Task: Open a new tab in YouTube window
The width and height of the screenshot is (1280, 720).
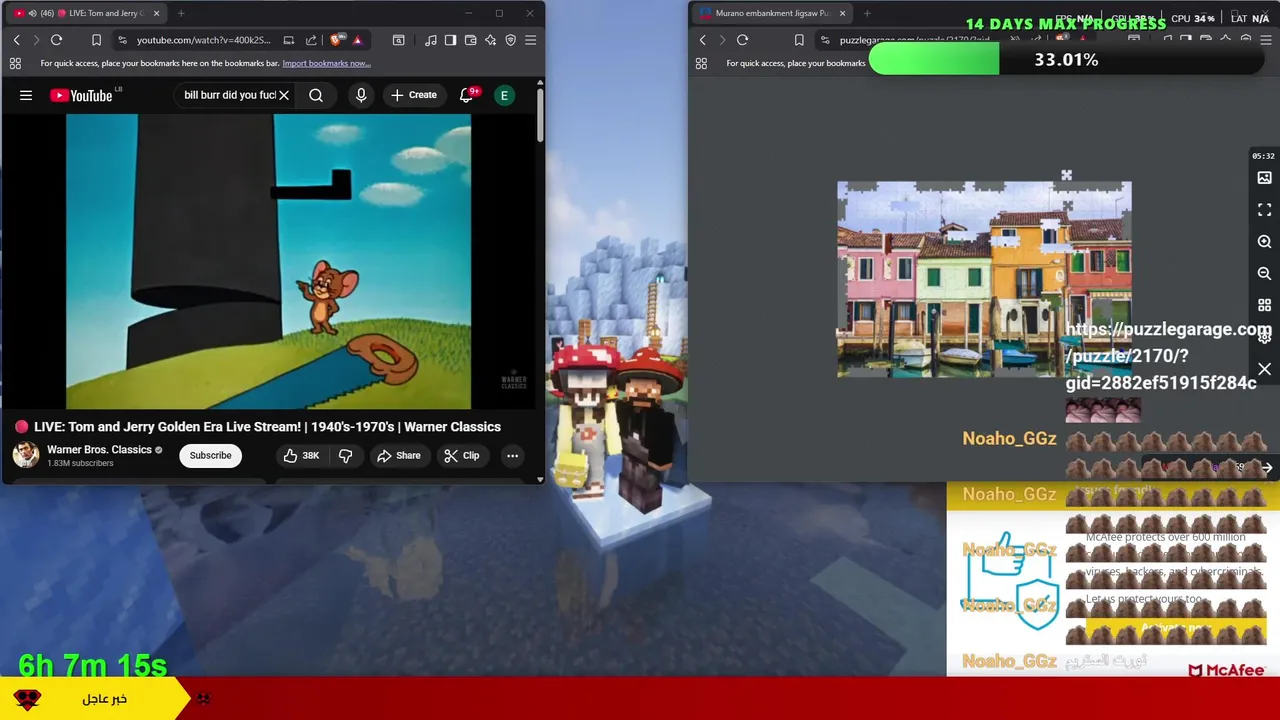Action: [181, 13]
